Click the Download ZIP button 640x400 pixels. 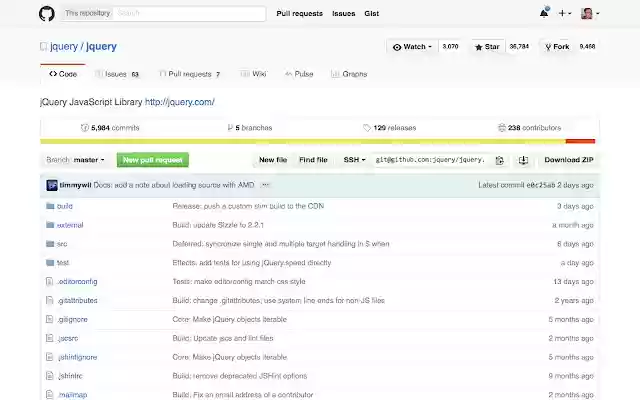point(569,160)
